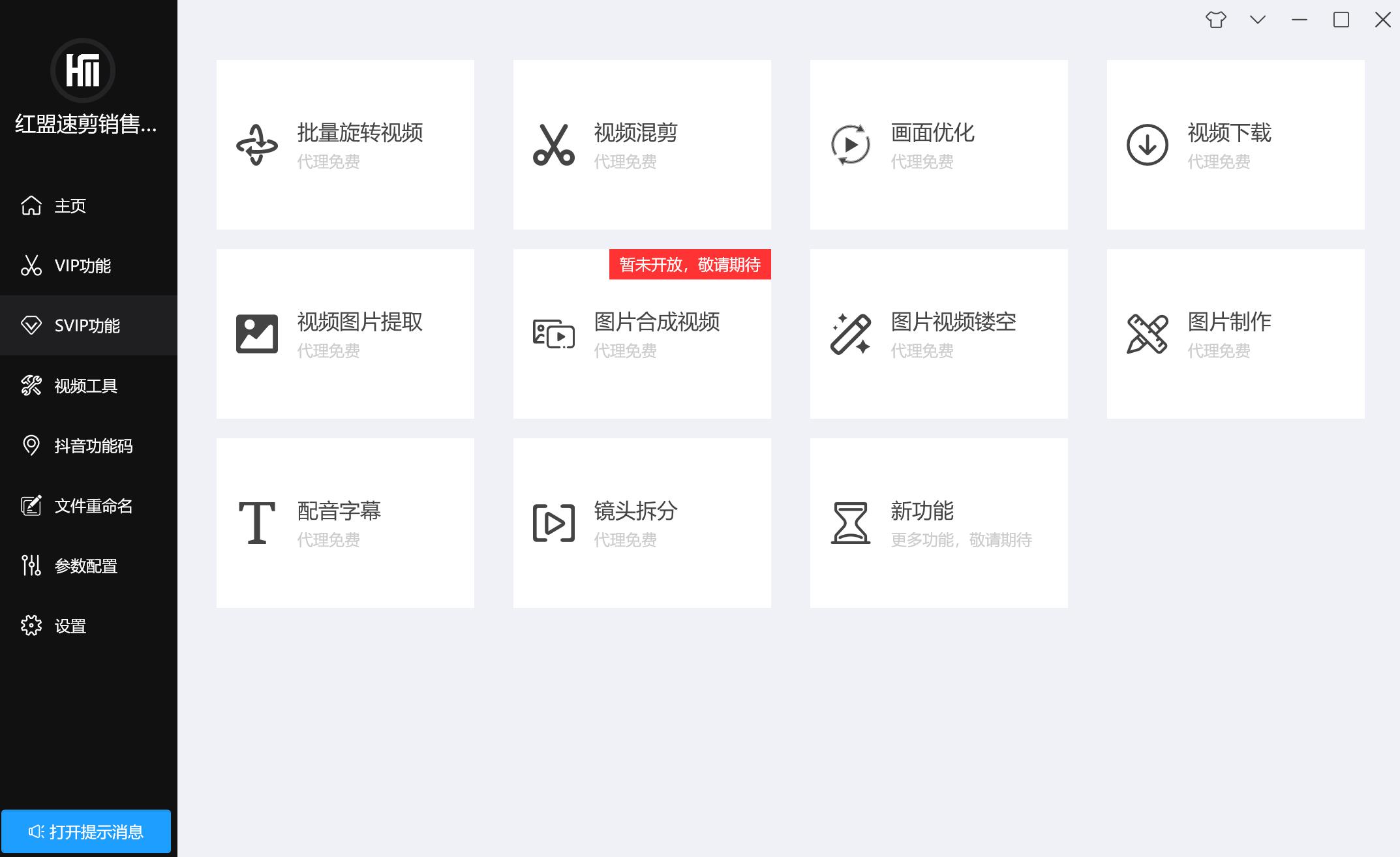Click the location pin icon beside 抖音功能码
The width and height of the screenshot is (1400, 857).
pos(31,445)
